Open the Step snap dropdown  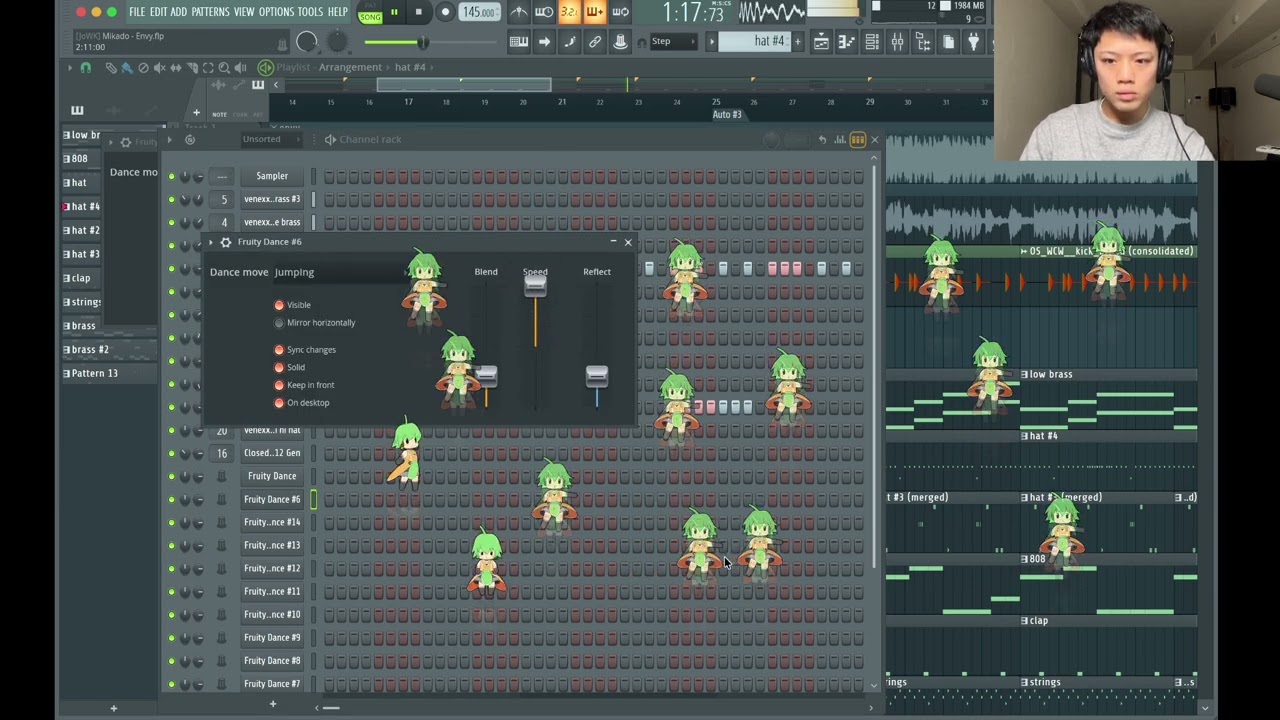[673, 42]
